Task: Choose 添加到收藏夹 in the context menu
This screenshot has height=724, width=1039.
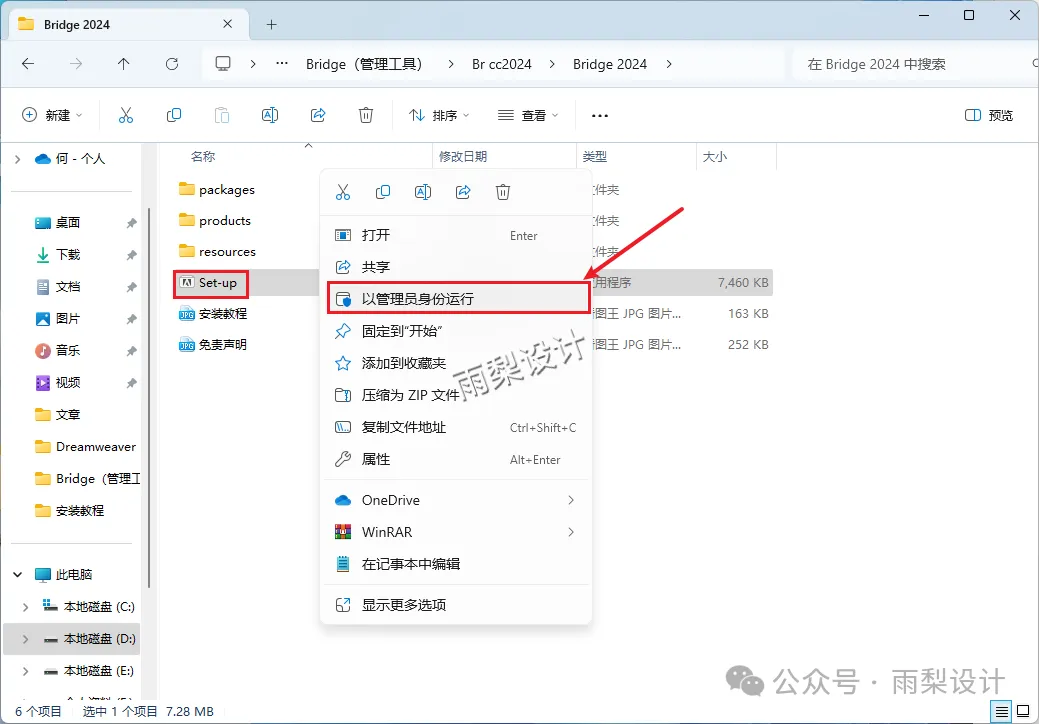Action: (x=456, y=363)
